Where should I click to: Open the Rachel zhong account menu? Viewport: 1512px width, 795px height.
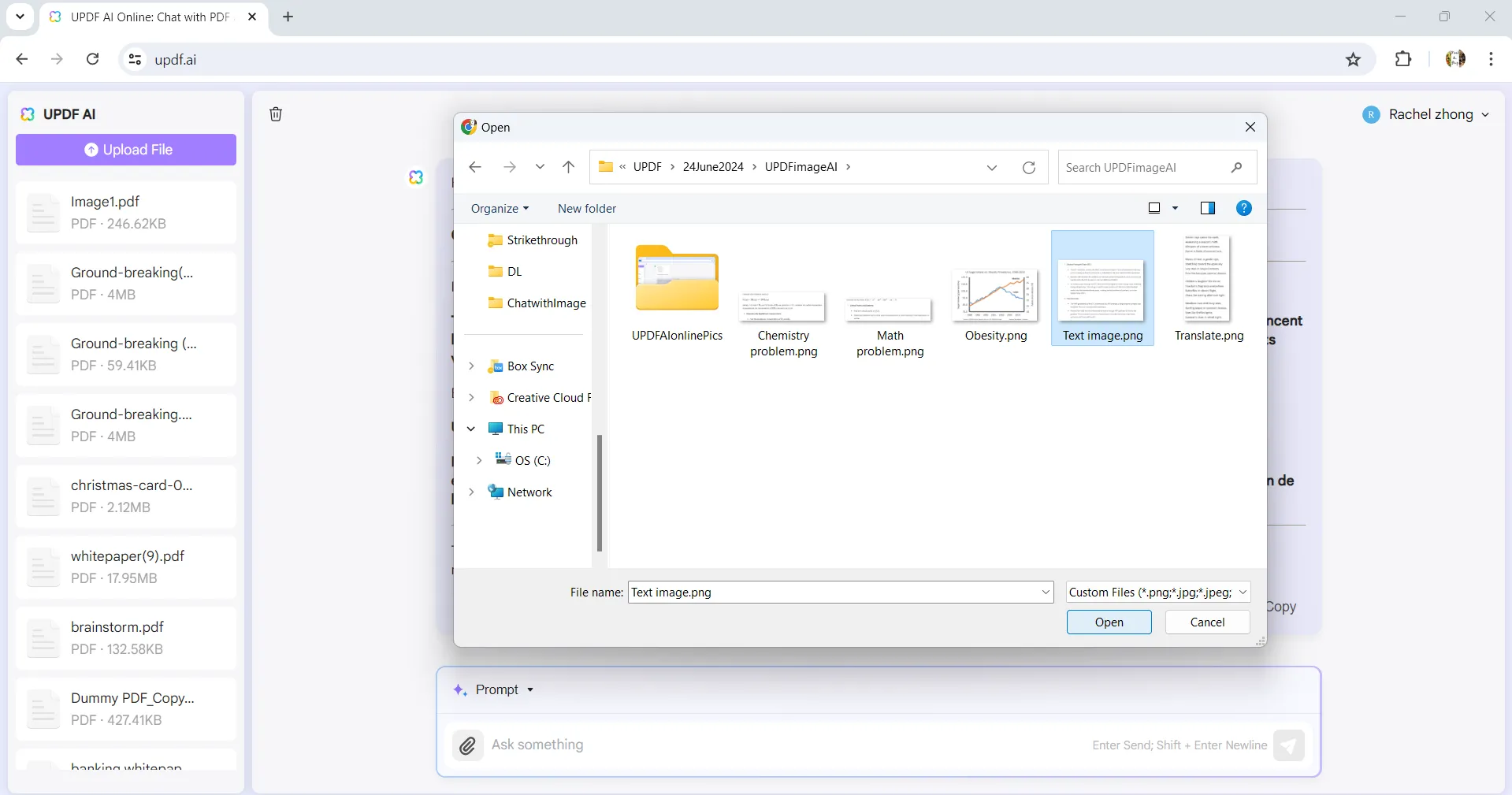coord(1426,115)
